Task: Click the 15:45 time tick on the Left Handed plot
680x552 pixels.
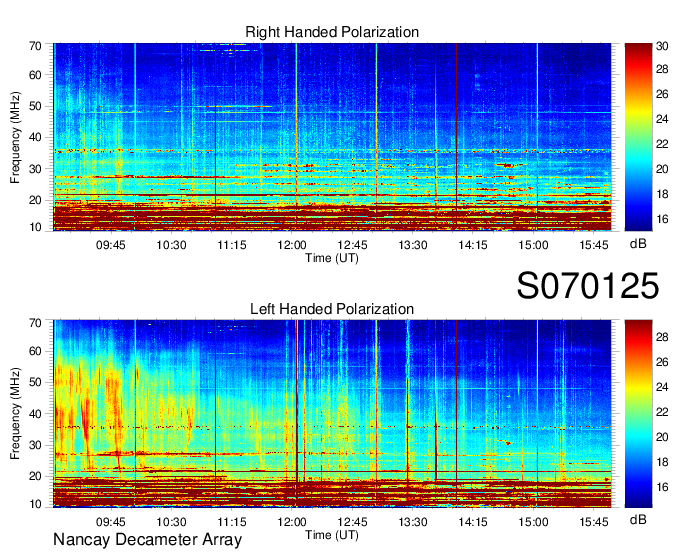Action: pyautogui.click(x=594, y=522)
